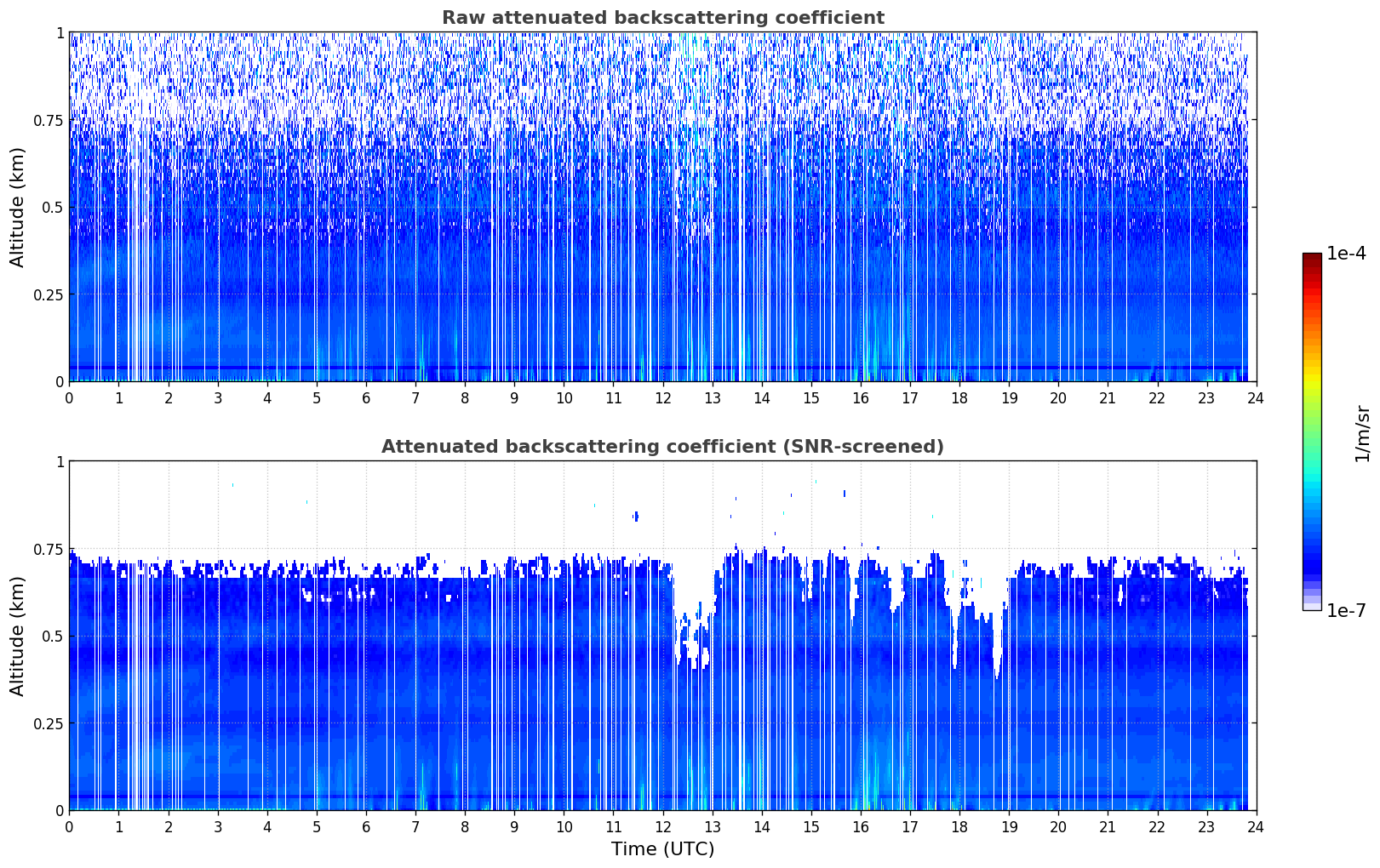
Task: Click the 'Time (UTC)' axis label
Action: (662, 849)
